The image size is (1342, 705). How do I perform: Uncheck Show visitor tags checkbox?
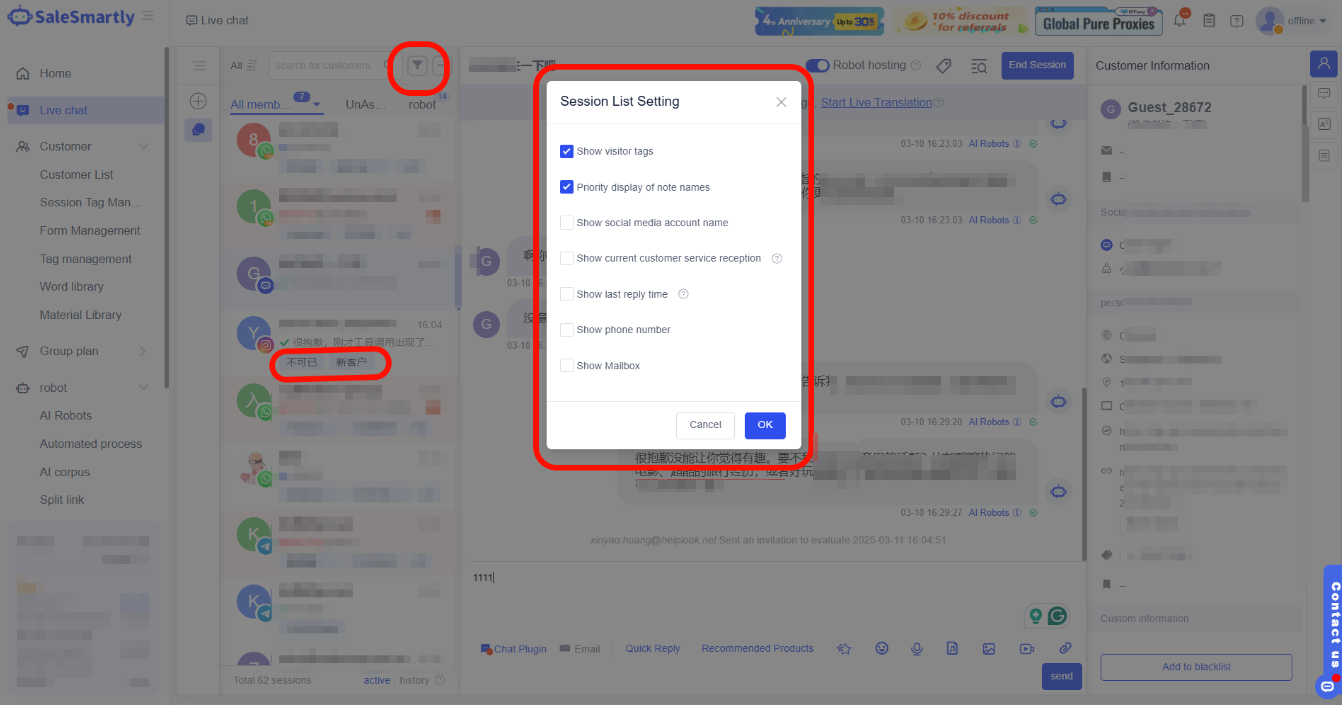(x=567, y=151)
